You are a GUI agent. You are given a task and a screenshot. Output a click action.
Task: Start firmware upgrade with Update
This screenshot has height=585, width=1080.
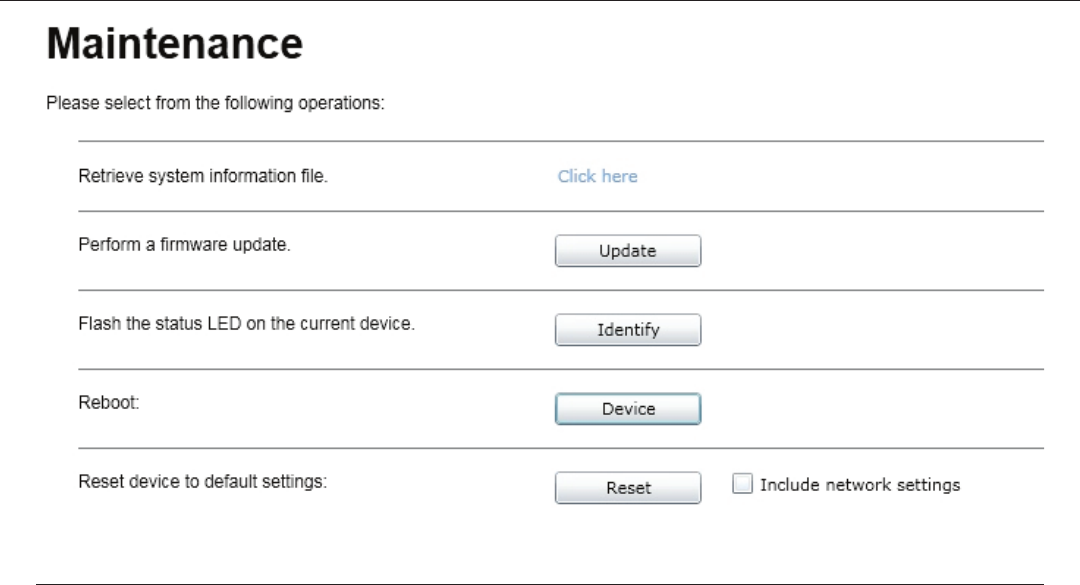(x=627, y=251)
